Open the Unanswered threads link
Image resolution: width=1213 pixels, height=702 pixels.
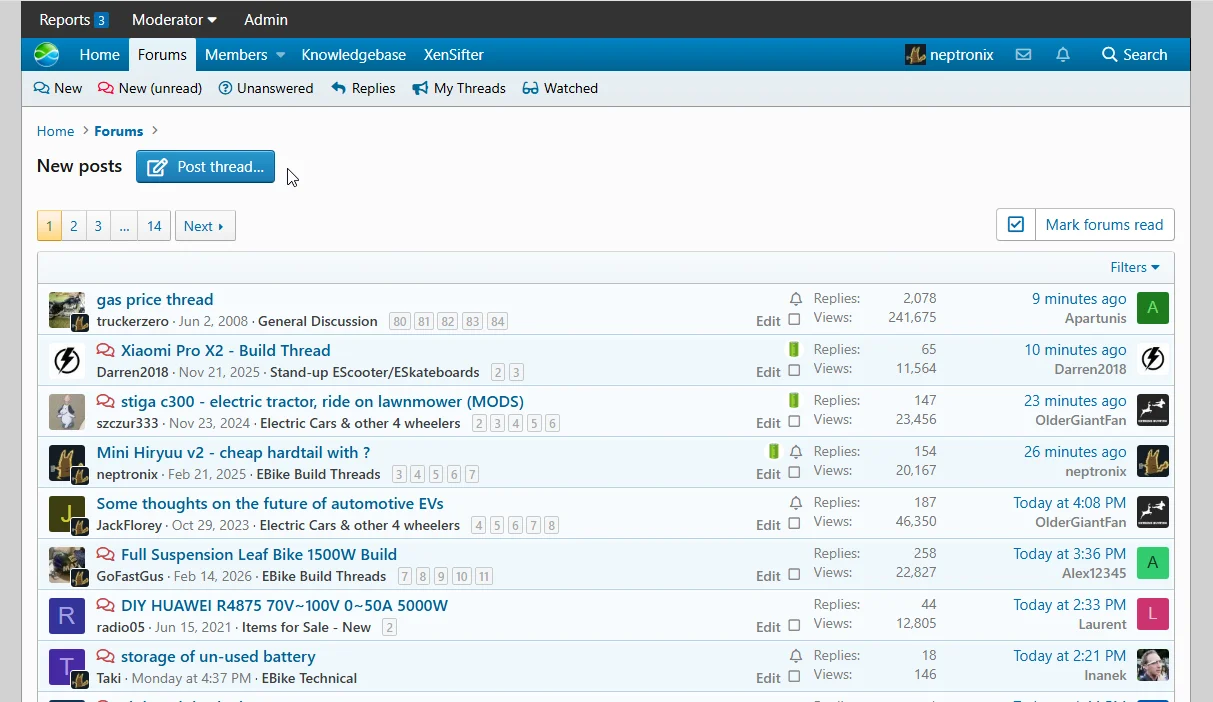click(x=266, y=88)
